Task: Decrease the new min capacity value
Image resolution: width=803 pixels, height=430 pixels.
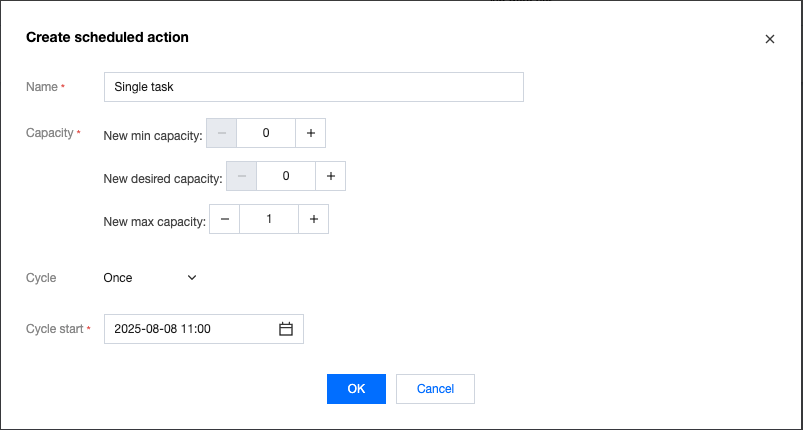Action: (221, 133)
